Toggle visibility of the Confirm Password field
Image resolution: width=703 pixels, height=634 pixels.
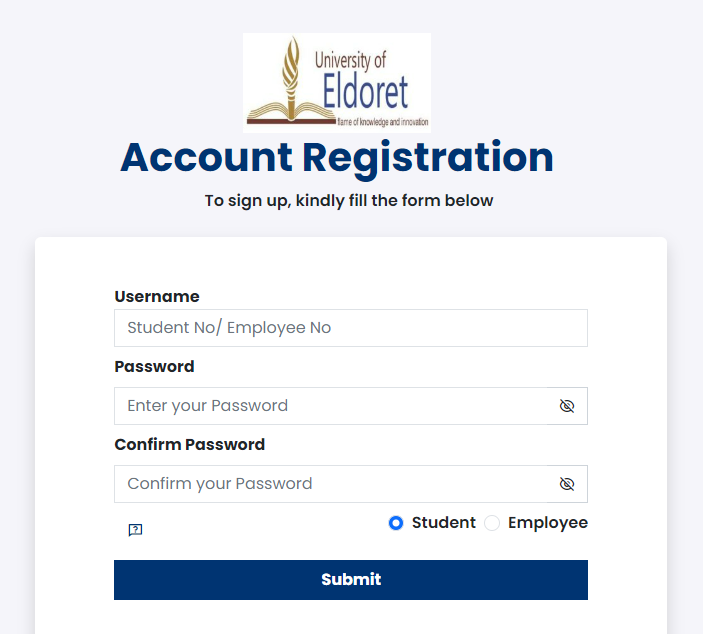[567, 484]
